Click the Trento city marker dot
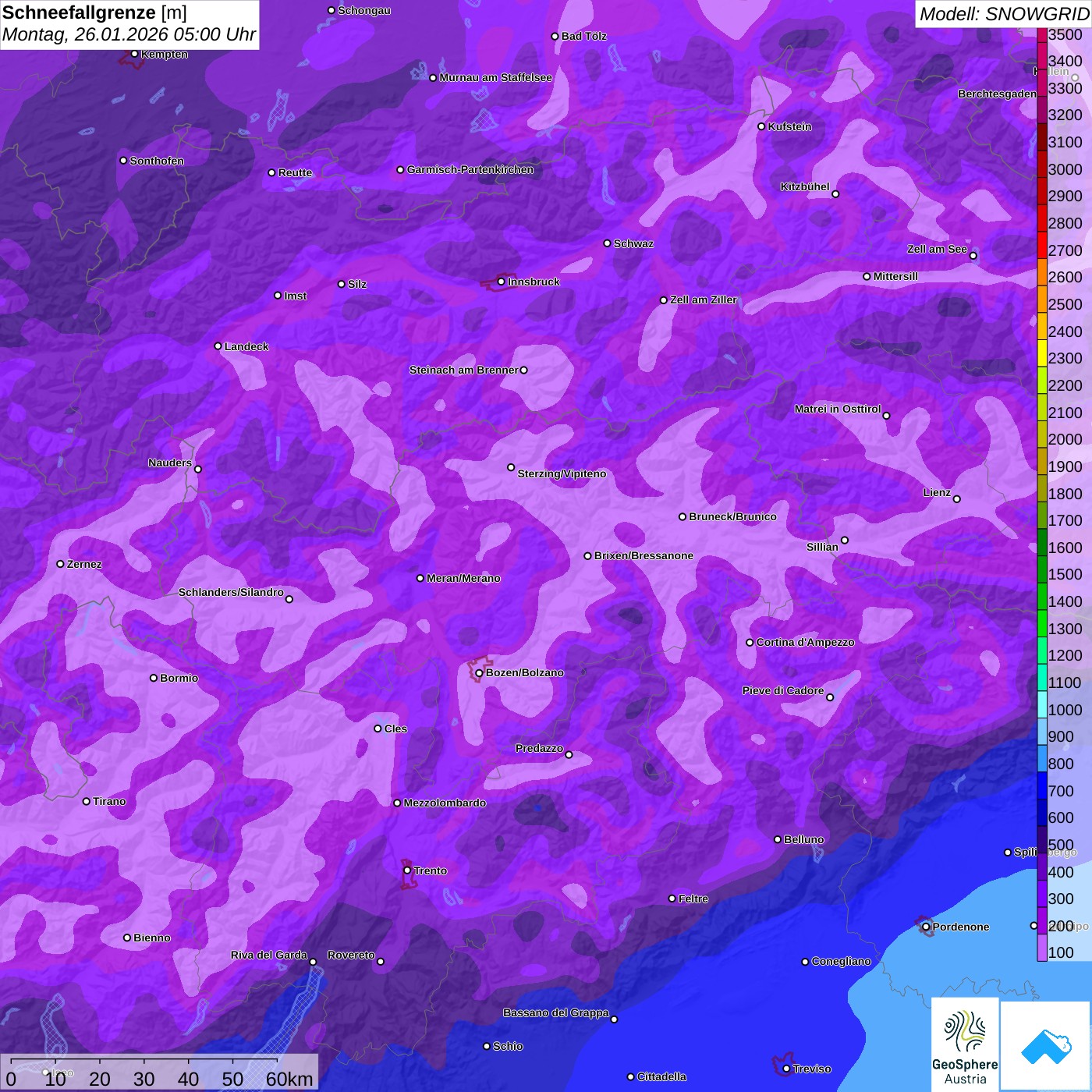The image size is (1092, 1092). (x=407, y=870)
